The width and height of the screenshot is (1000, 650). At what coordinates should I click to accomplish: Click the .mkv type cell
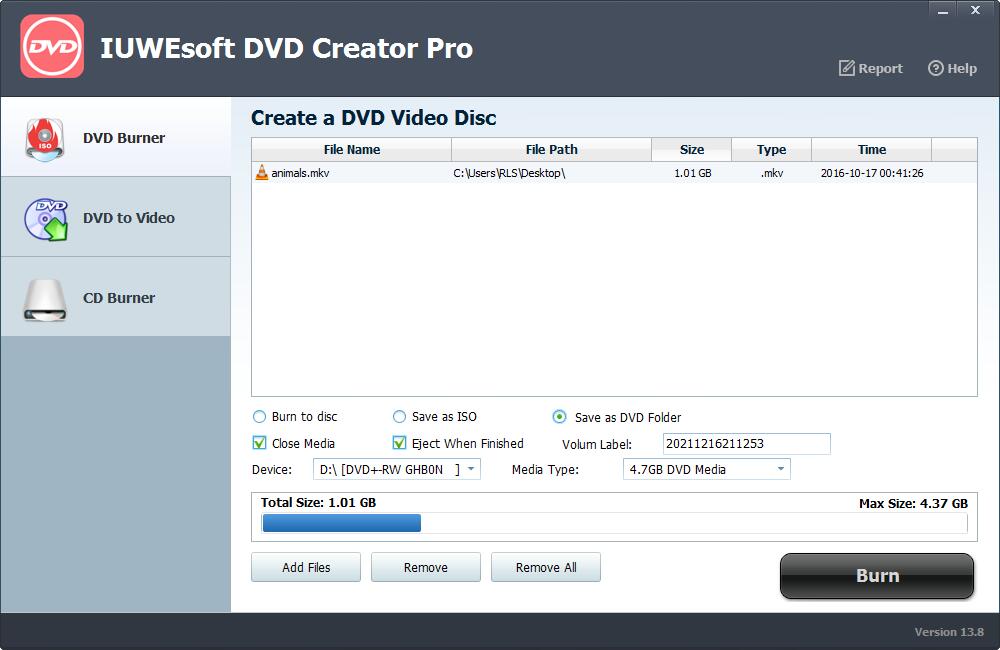click(x=772, y=173)
